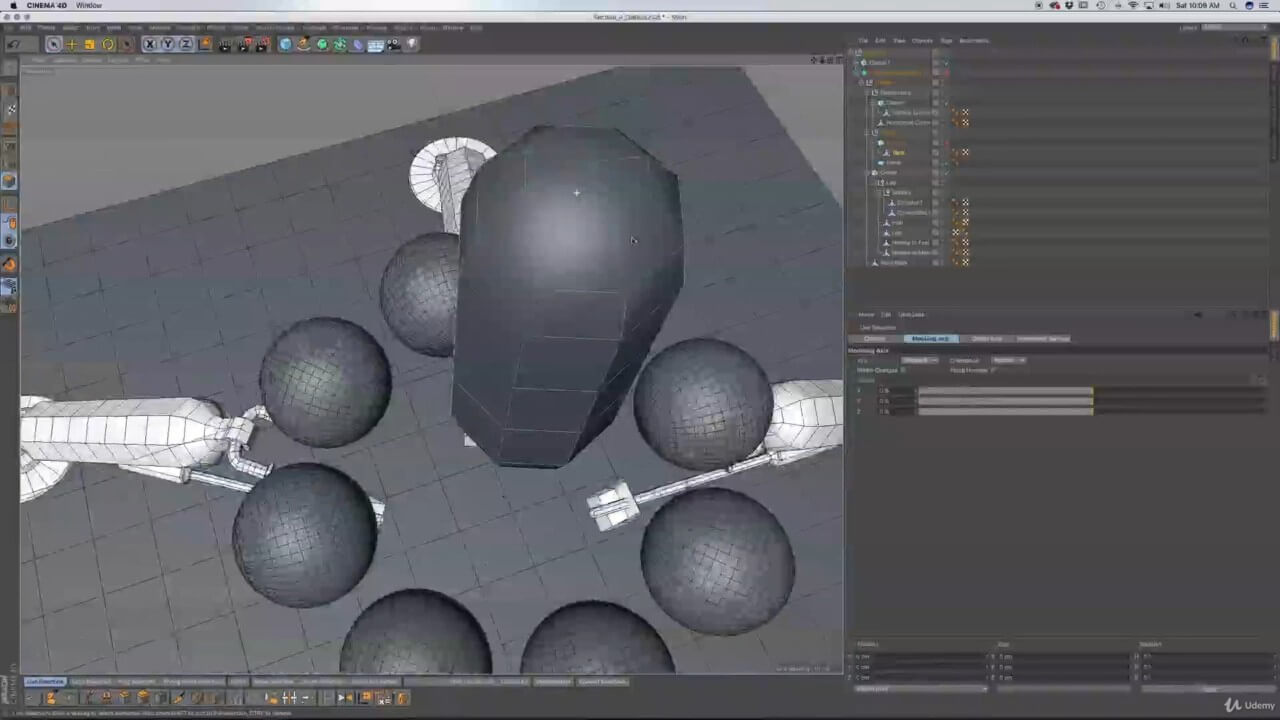The width and height of the screenshot is (1280, 720).
Task: Activate the Rotate tool
Action: tap(108, 44)
